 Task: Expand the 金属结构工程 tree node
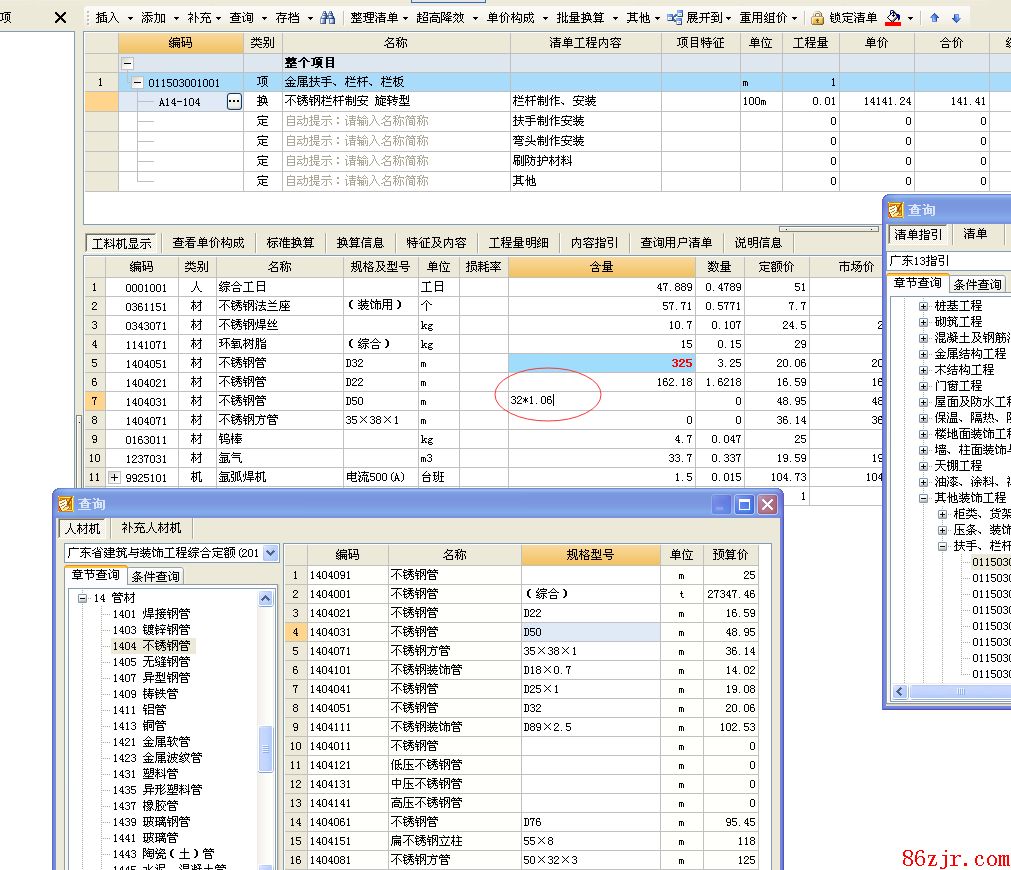(x=924, y=354)
